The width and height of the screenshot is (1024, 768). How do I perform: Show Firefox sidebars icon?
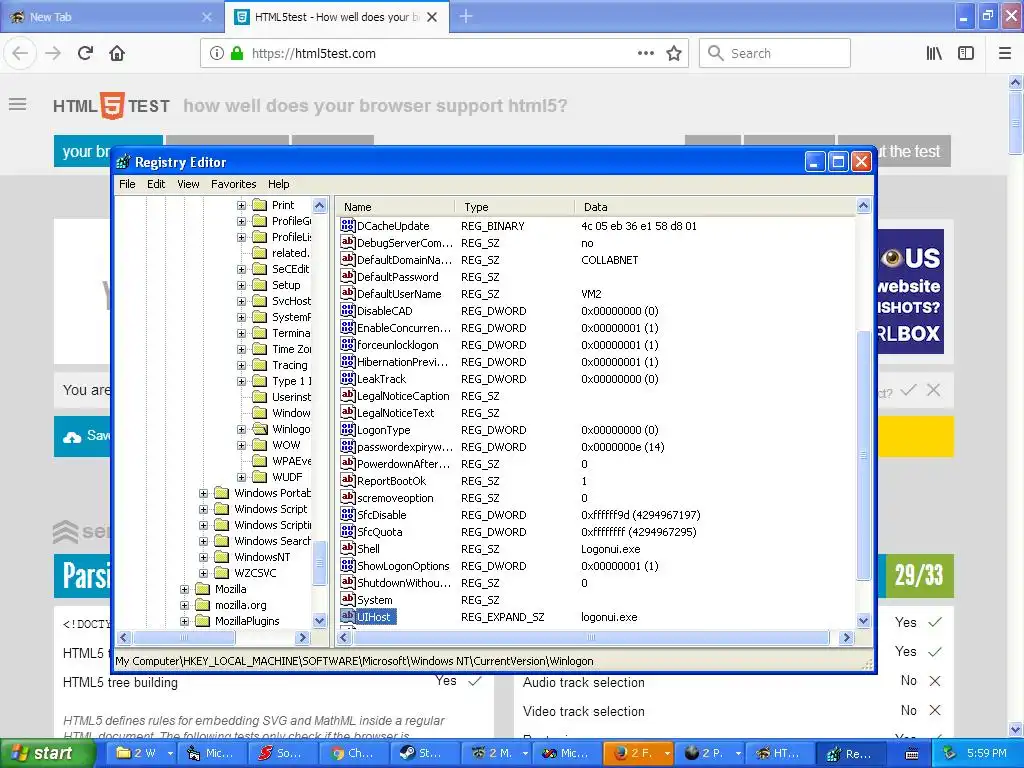point(966,53)
